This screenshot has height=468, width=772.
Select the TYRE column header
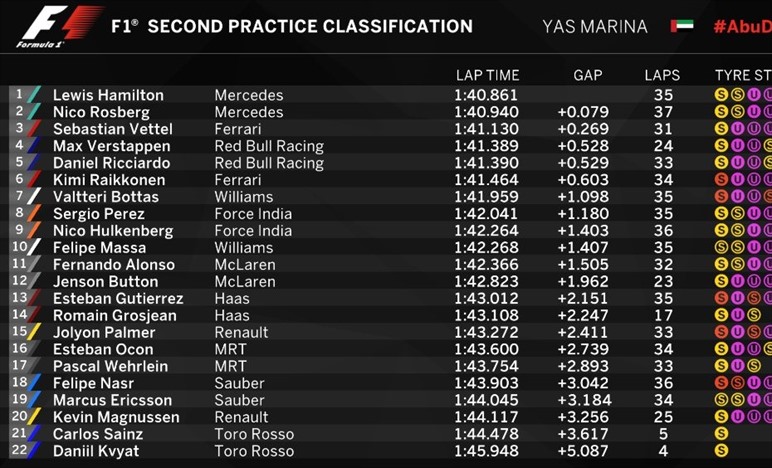tap(743, 75)
